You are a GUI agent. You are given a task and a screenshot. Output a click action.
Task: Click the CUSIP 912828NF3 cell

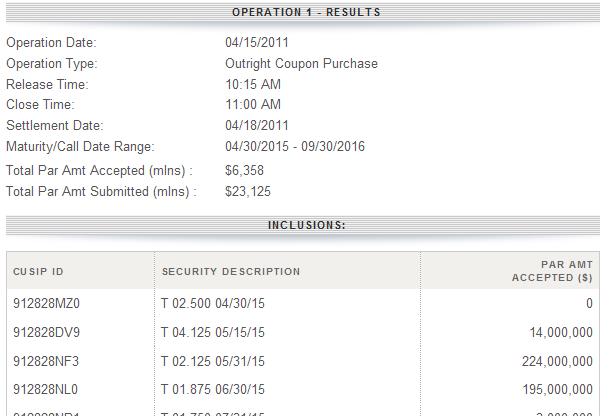(x=46, y=361)
